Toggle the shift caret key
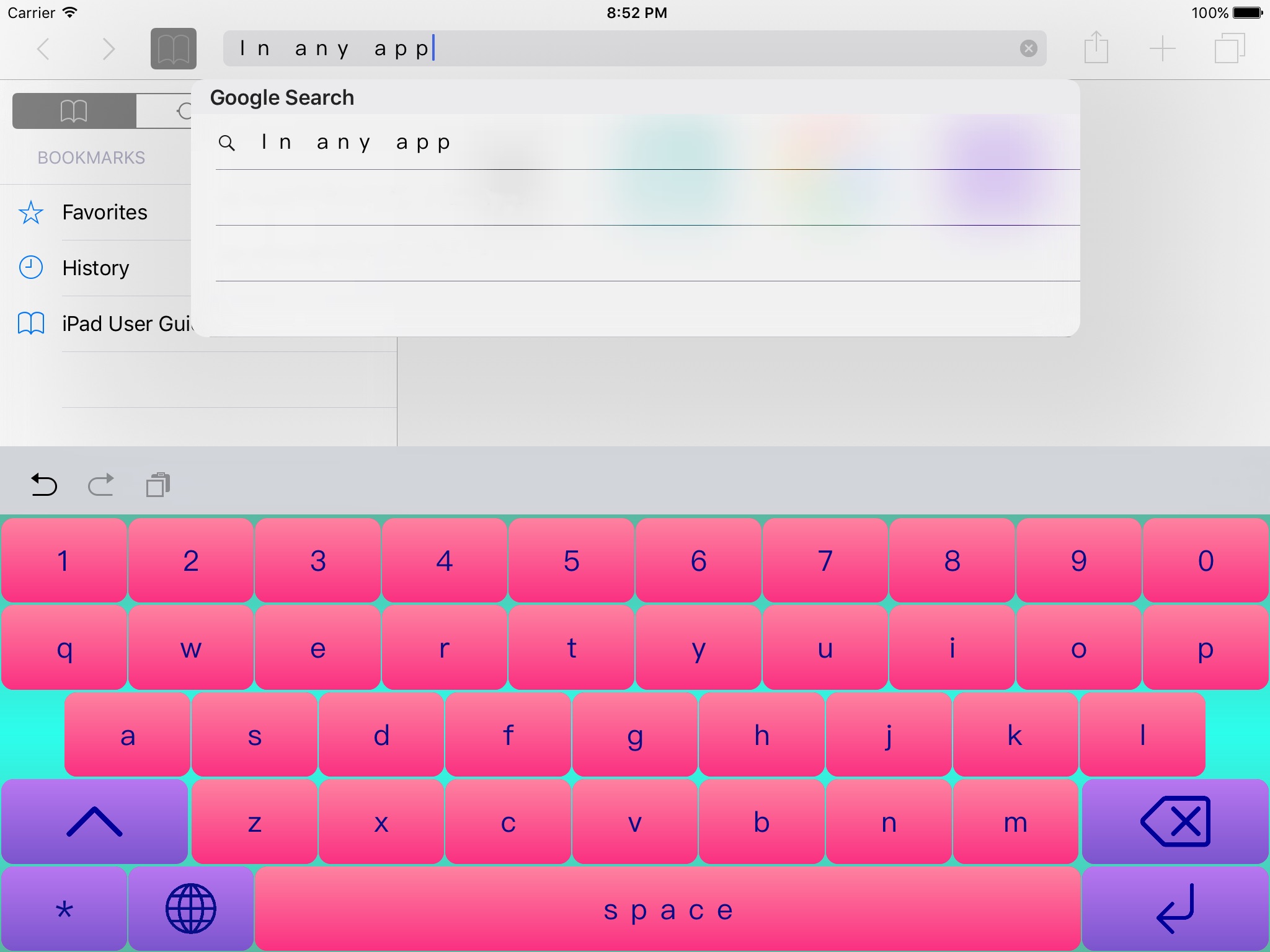 coord(94,822)
